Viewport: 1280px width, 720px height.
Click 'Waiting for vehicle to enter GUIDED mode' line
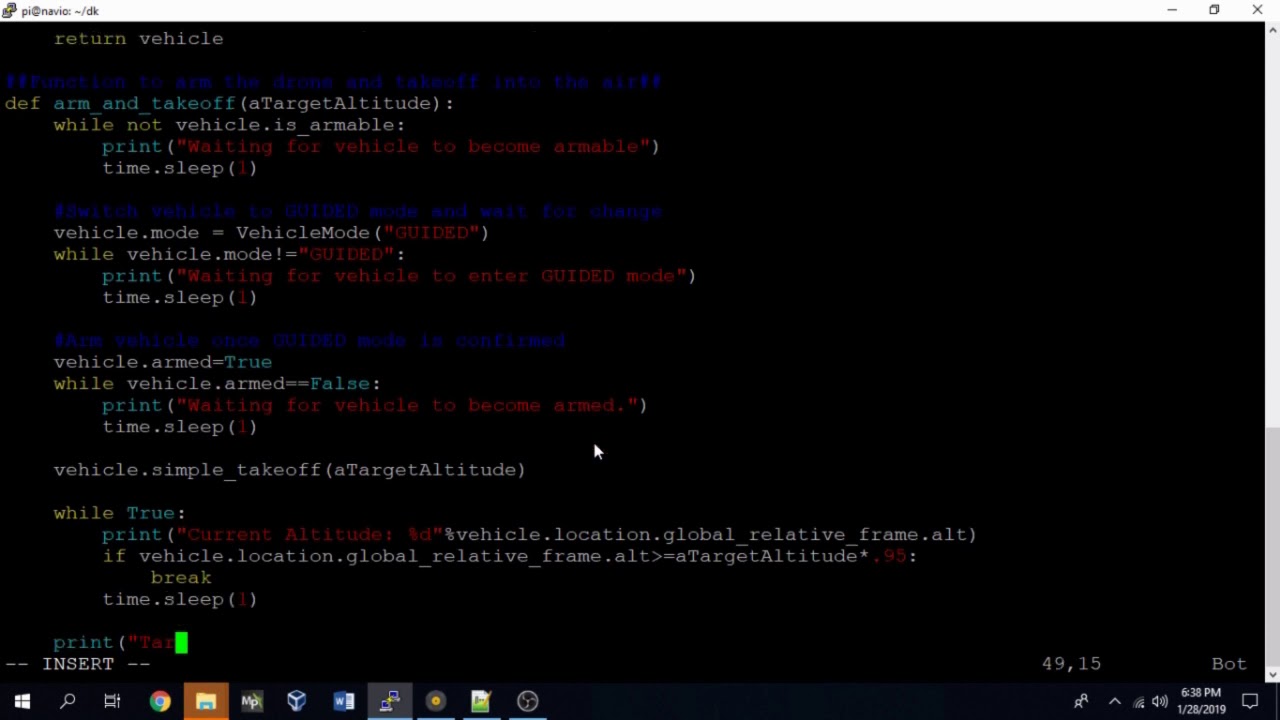(x=399, y=276)
